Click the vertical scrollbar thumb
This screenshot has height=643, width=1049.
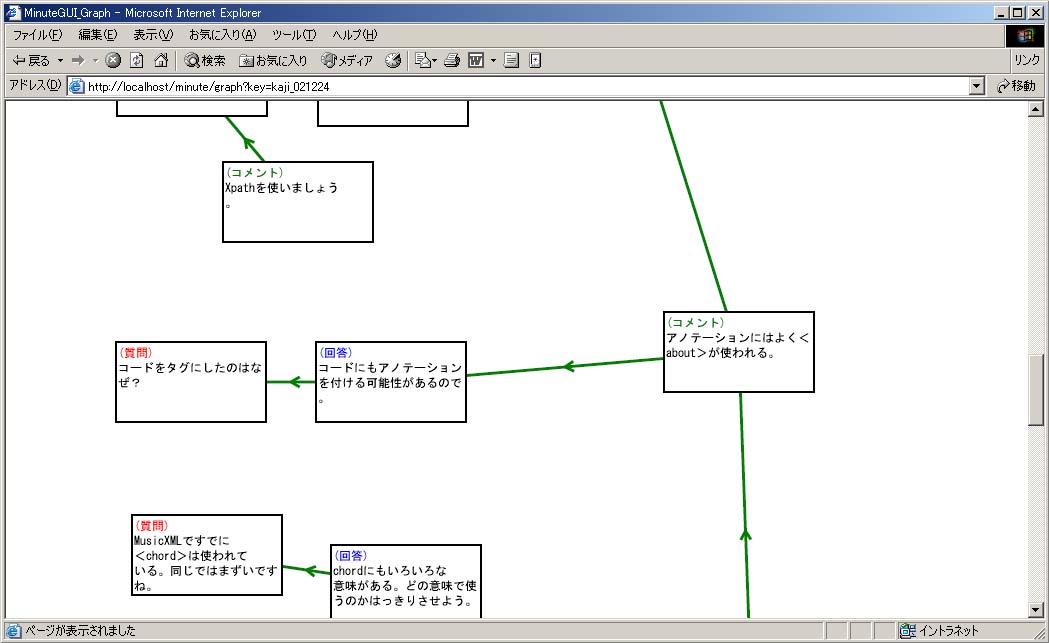click(x=1036, y=389)
